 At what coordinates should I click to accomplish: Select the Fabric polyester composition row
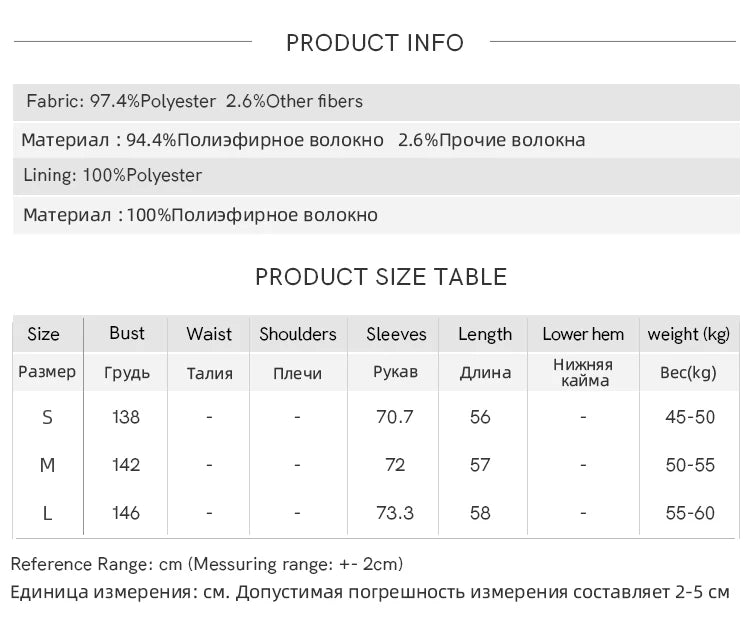pyautogui.click(x=195, y=101)
